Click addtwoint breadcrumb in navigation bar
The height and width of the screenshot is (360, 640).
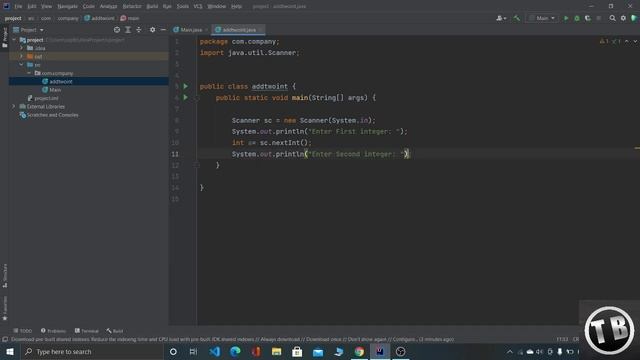(x=99, y=18)
